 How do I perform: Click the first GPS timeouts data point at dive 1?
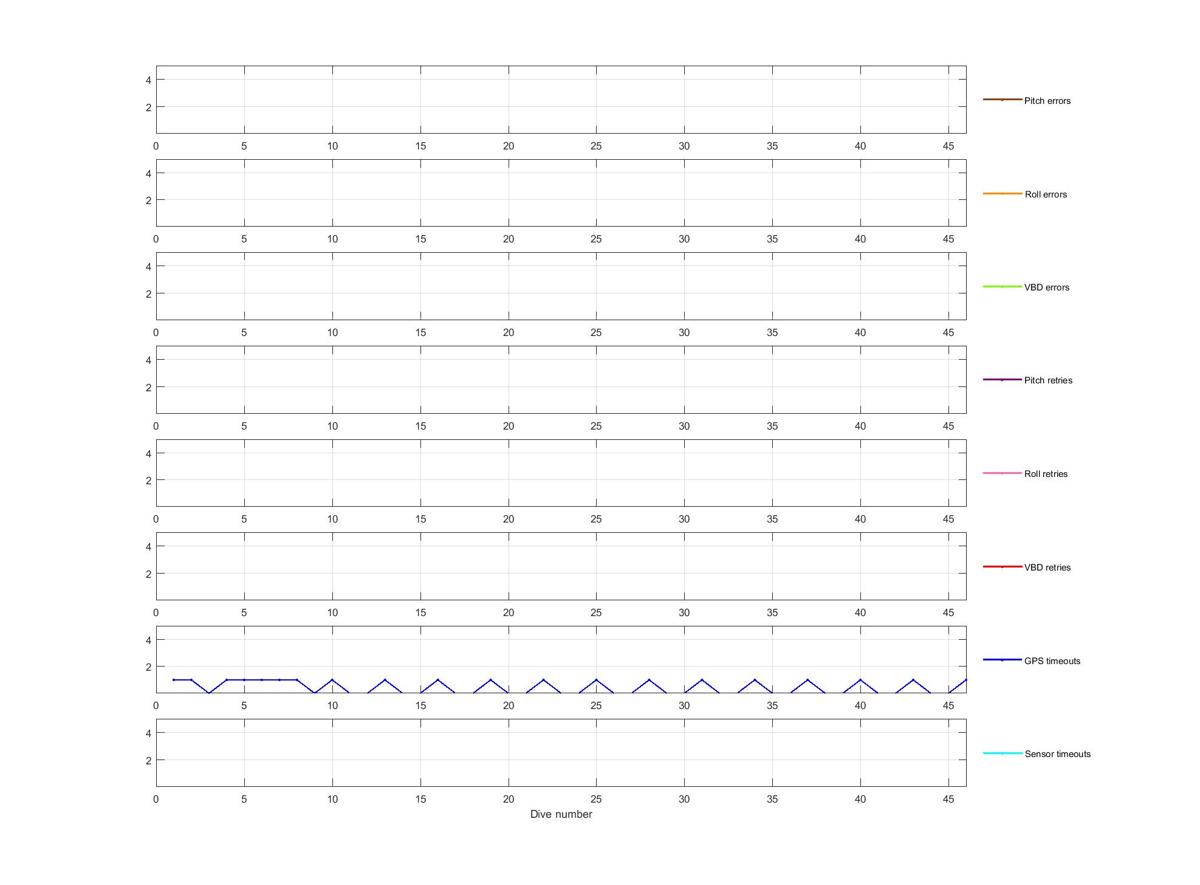(174, 680)
